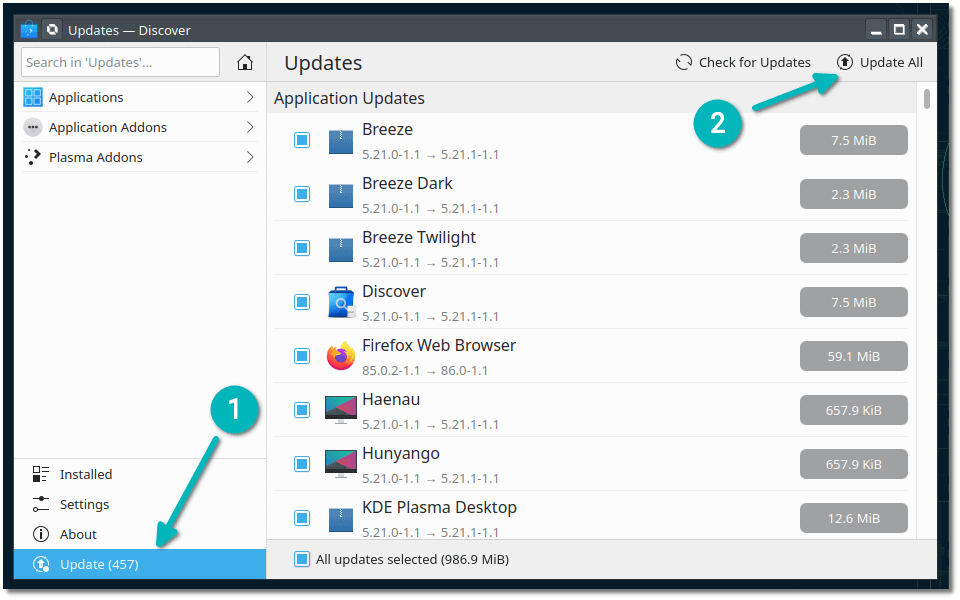The width and height of the screenshot is (960, 600).
Task: Toggle the All updates selected checkbox
Action: pos(302,559)
